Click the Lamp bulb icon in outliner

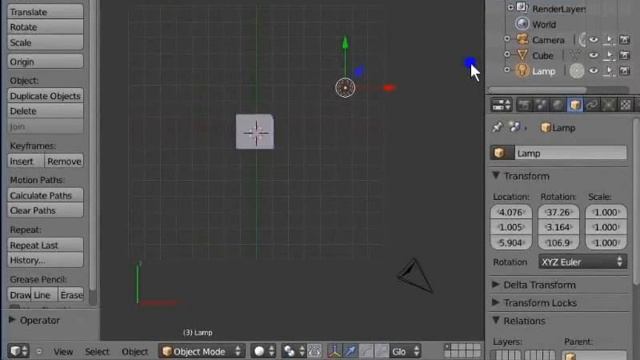coord(522,71)
